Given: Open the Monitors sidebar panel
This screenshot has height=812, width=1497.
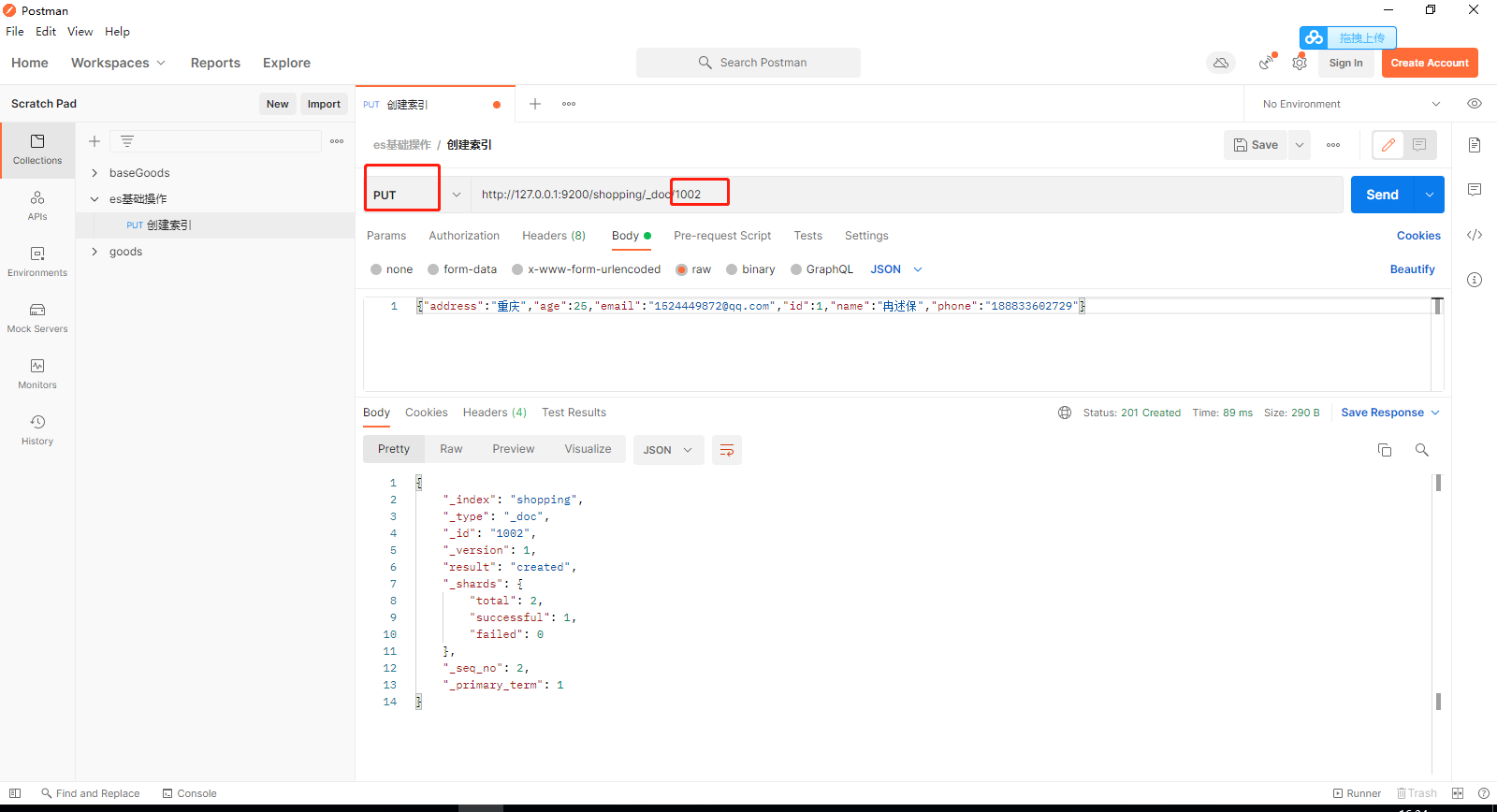Looking at the screenshot, I should (37, 374).
